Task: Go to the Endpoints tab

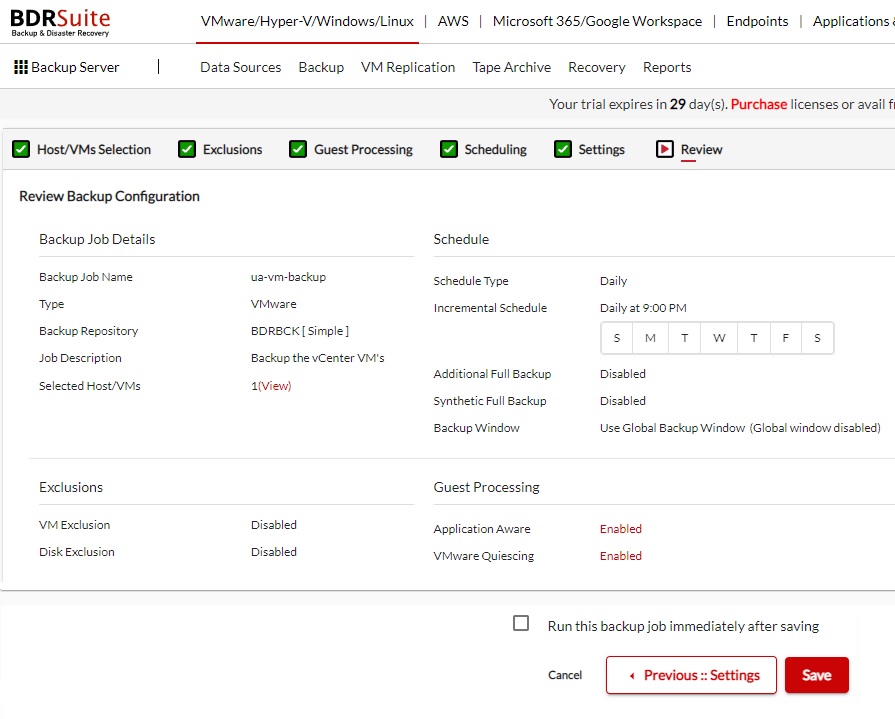Action: [757, 22]
